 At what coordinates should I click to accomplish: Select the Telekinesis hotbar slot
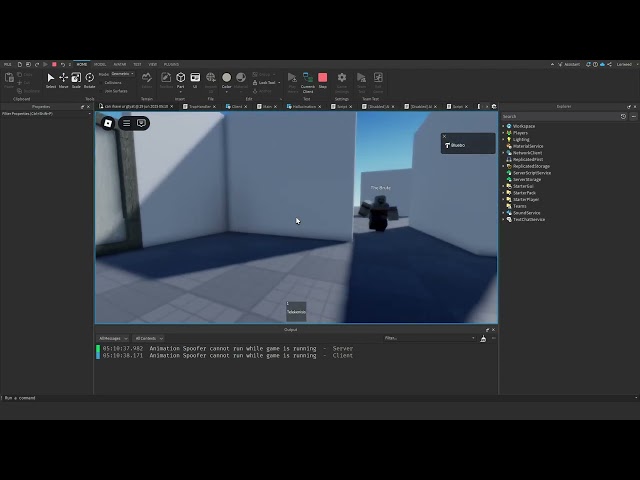pyautogui.click(x=296, y=310)
